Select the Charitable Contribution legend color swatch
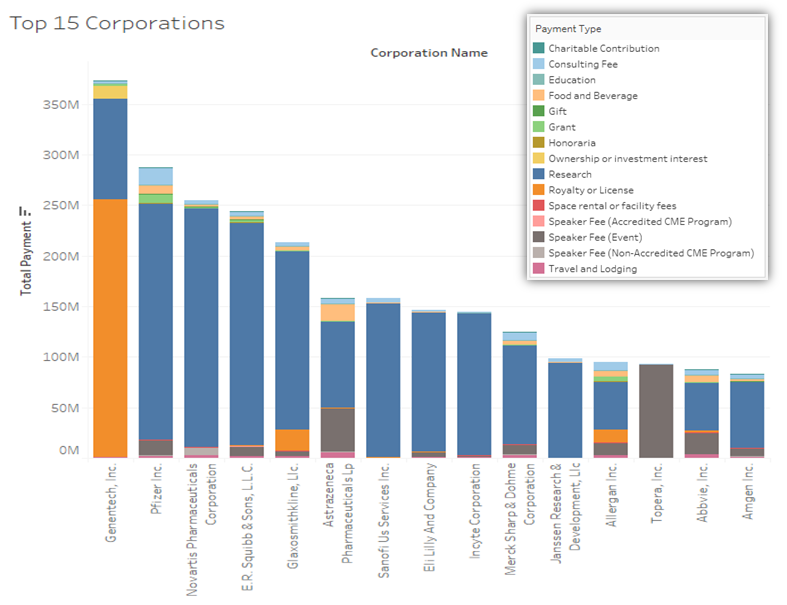 (539, 48)
